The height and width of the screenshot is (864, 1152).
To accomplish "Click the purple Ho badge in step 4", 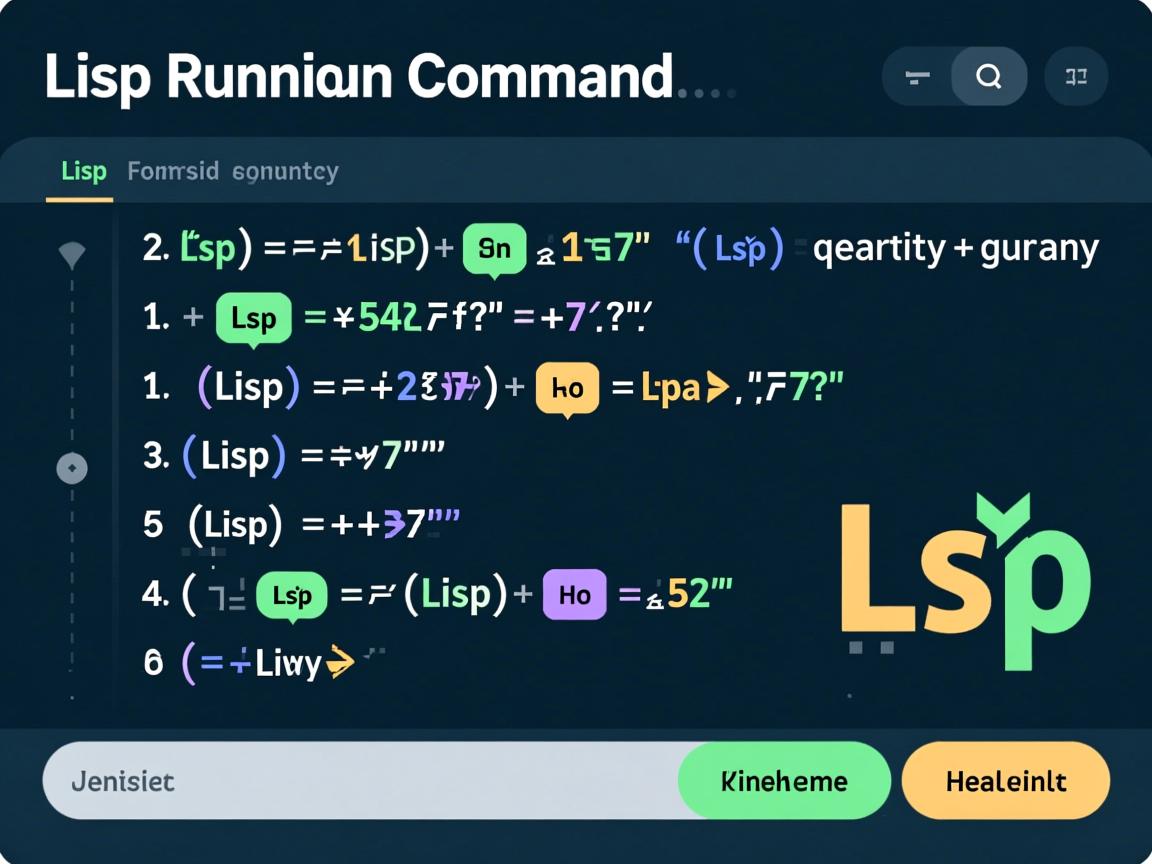I will point(574,594).
